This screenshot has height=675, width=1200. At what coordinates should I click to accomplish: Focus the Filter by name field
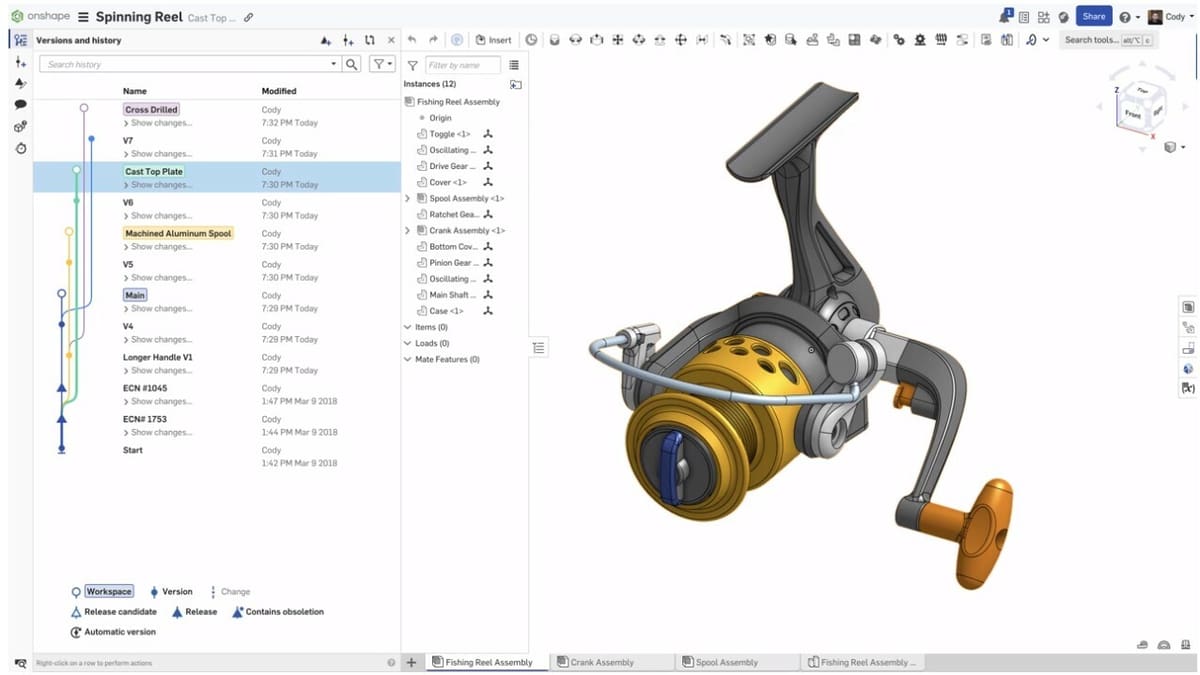tap(463, 65)
